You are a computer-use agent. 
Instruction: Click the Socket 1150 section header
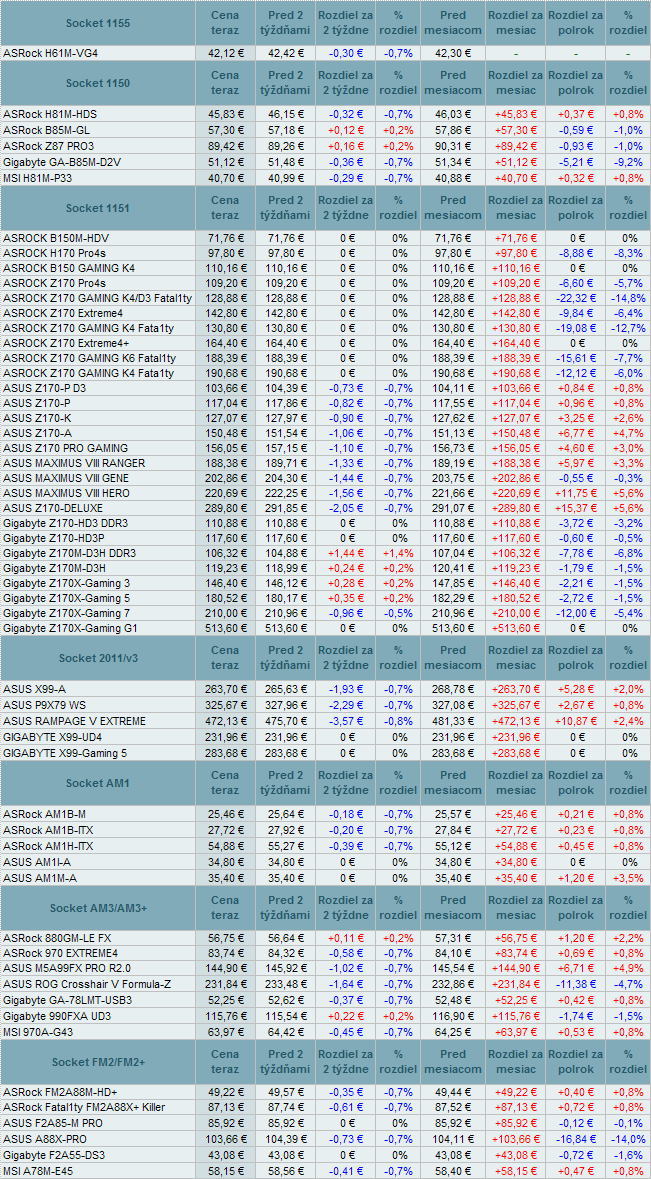[x=98, y=83]
